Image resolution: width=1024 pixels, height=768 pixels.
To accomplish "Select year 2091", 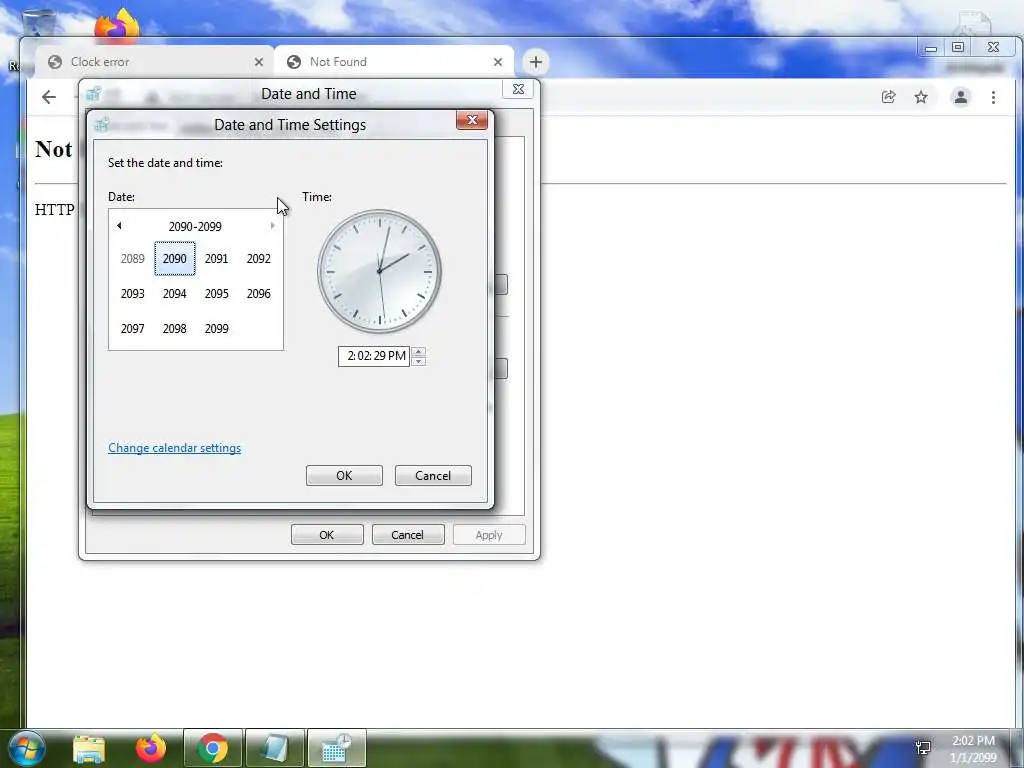I will [217, 259].
